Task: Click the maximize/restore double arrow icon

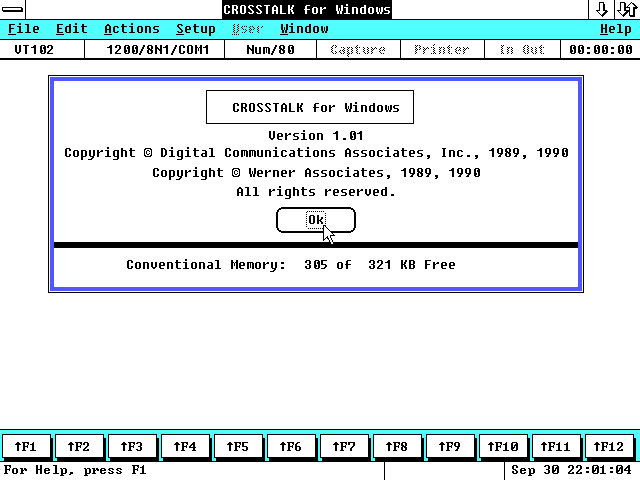Action: pos(627,9)
